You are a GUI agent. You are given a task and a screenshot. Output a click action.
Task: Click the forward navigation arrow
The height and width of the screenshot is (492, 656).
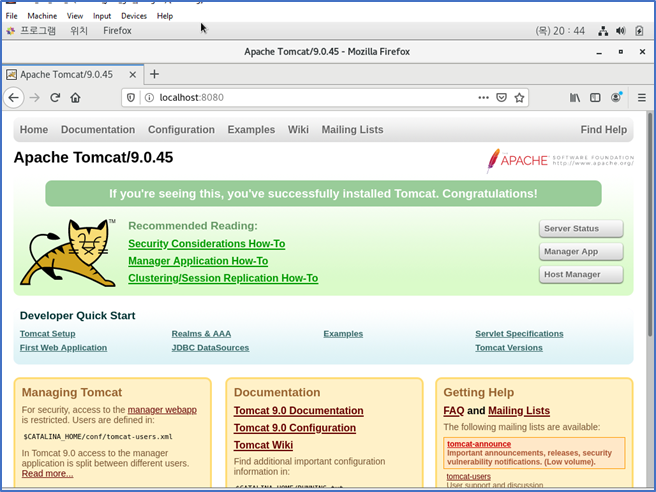[34, 98]
